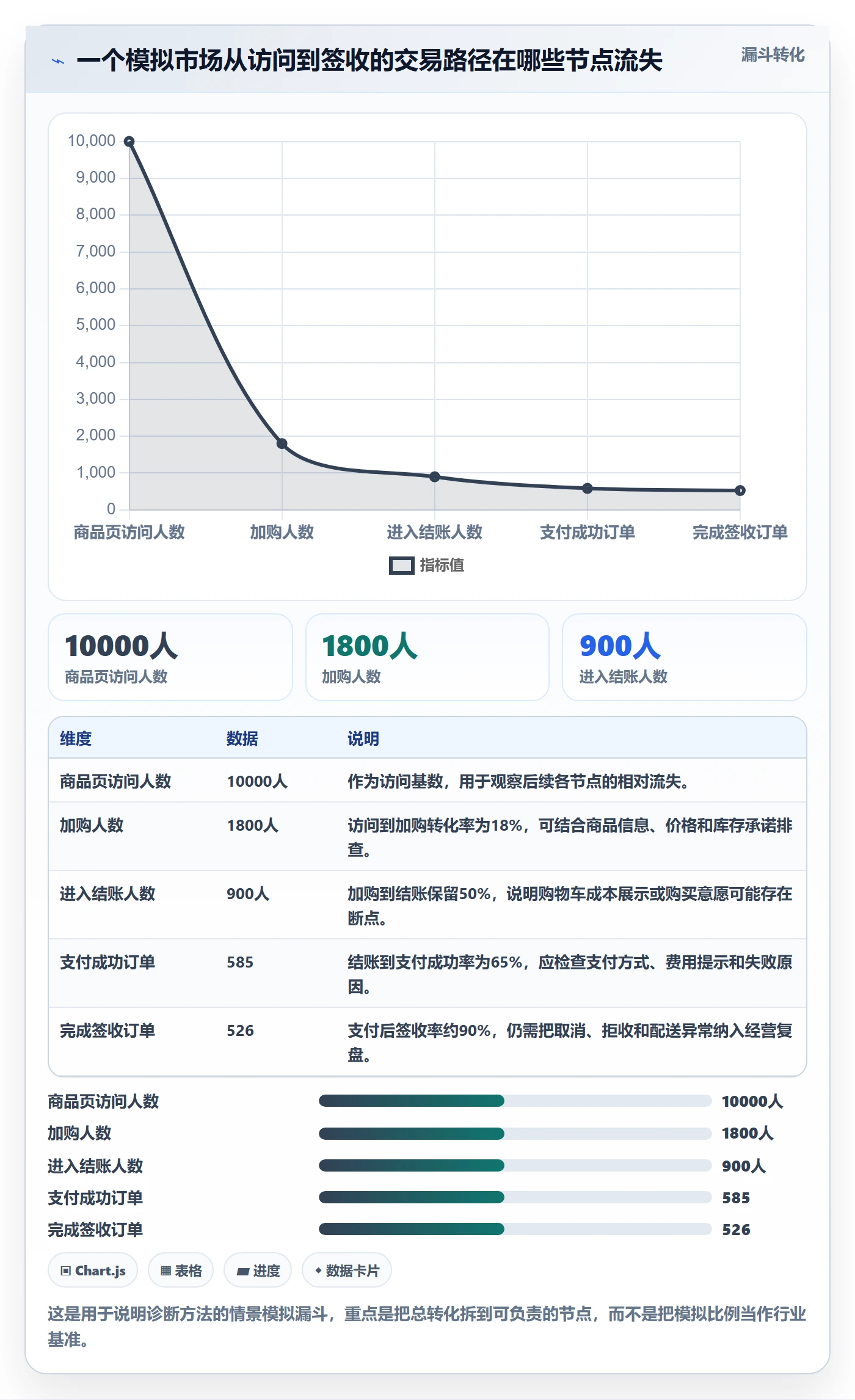Image resolution: width=855 pixels, height=1400 pixels.
Task: Click the 维度 table column header
Action: pos(76,738)
